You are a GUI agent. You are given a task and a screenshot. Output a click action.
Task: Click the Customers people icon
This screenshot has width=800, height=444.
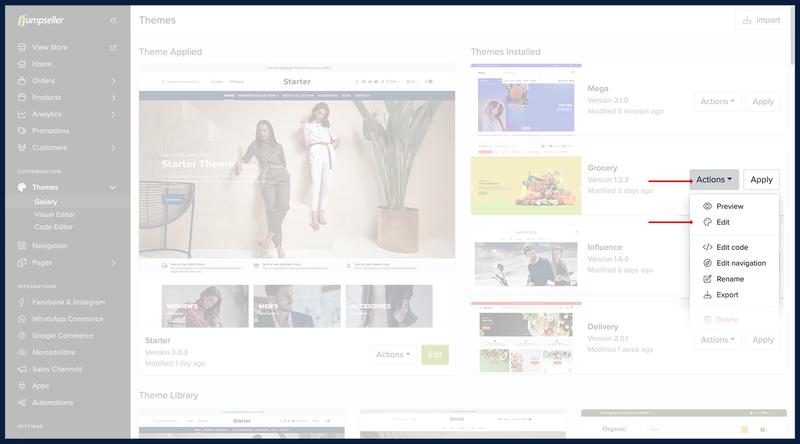[x=21, y=147]
